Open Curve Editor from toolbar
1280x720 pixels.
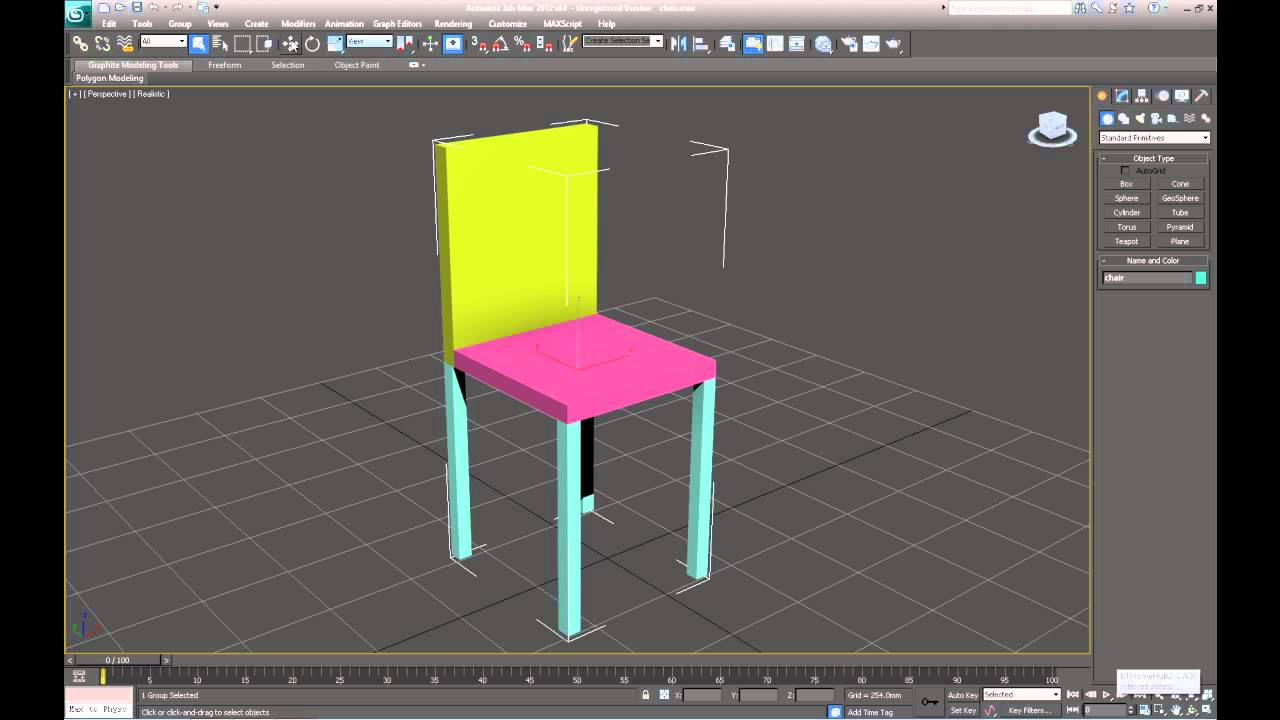pyautogui.click(x=775, y=43)
